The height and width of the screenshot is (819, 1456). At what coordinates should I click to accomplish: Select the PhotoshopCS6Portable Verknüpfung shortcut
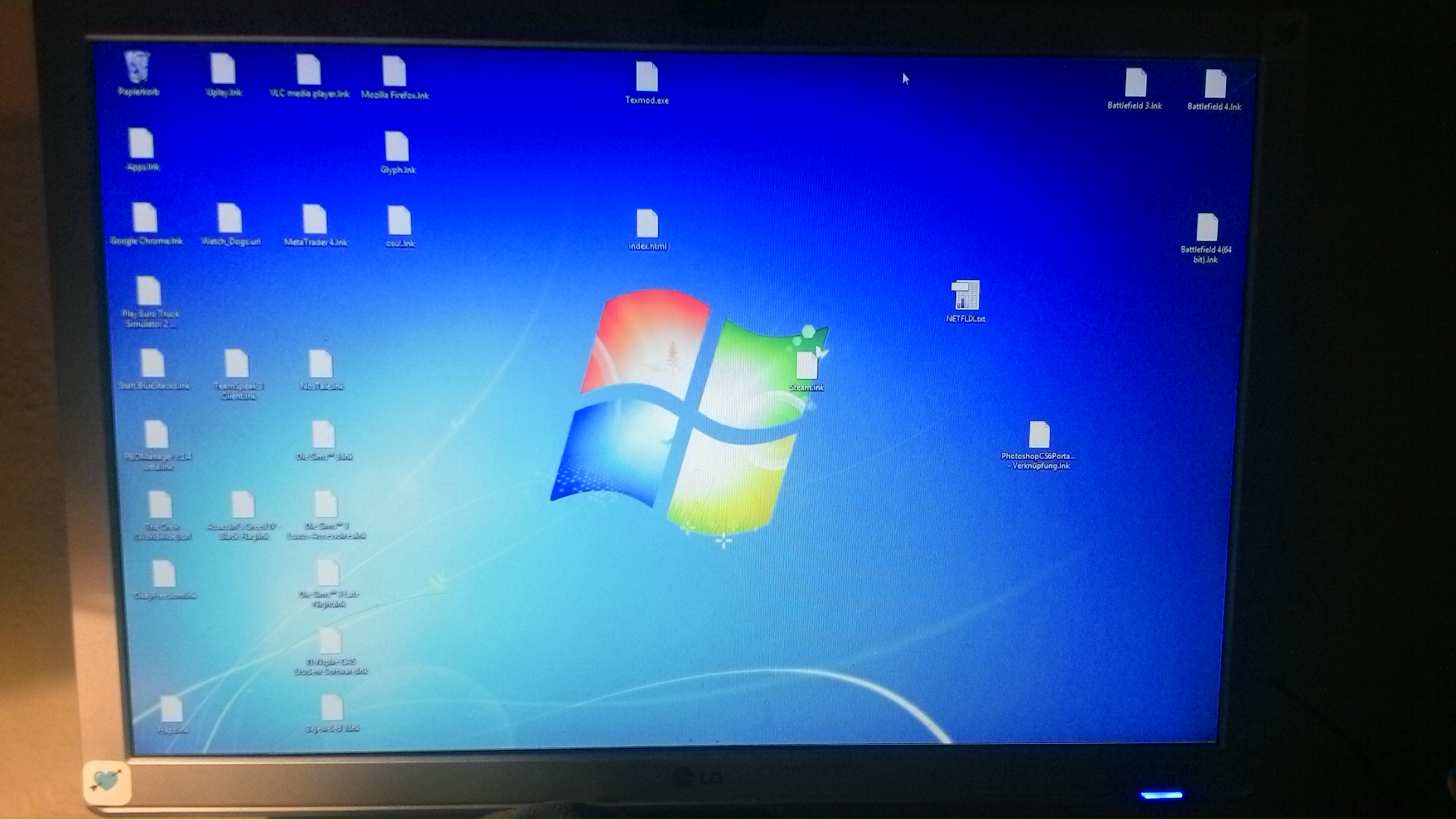click(1039, 436)
